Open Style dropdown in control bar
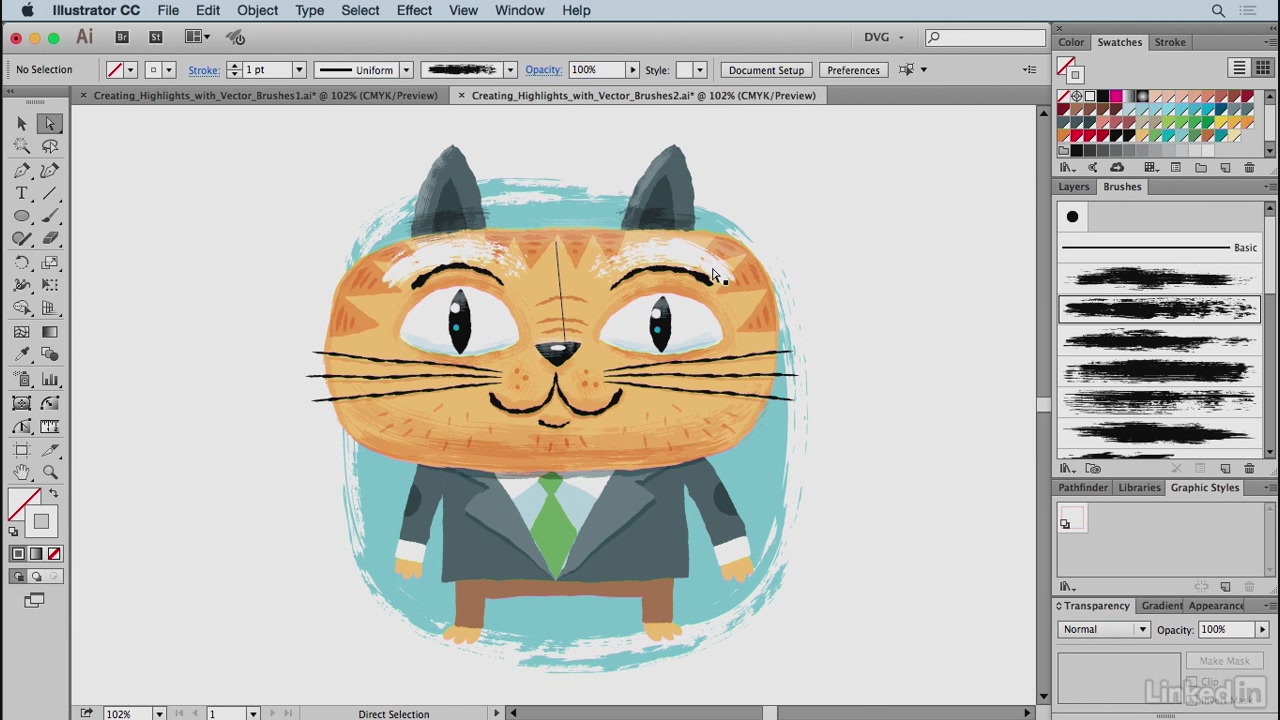Screen dimensions: 1280x720 click(700, 70)
